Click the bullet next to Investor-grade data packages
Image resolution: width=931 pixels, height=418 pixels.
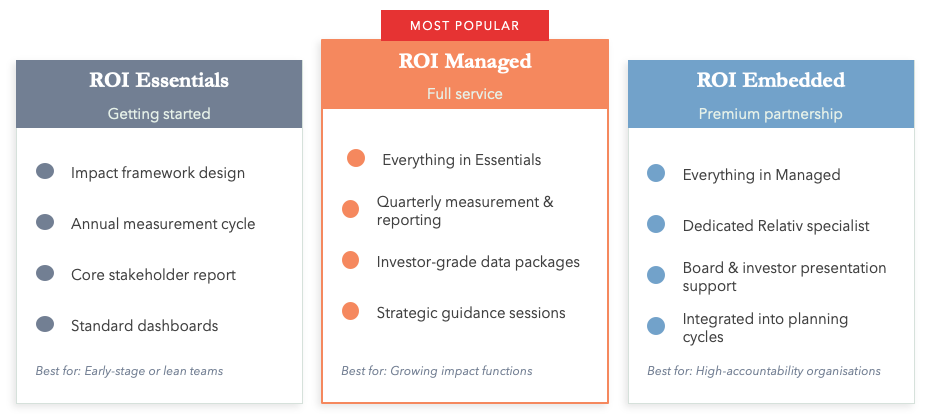[x=350, y=260]
